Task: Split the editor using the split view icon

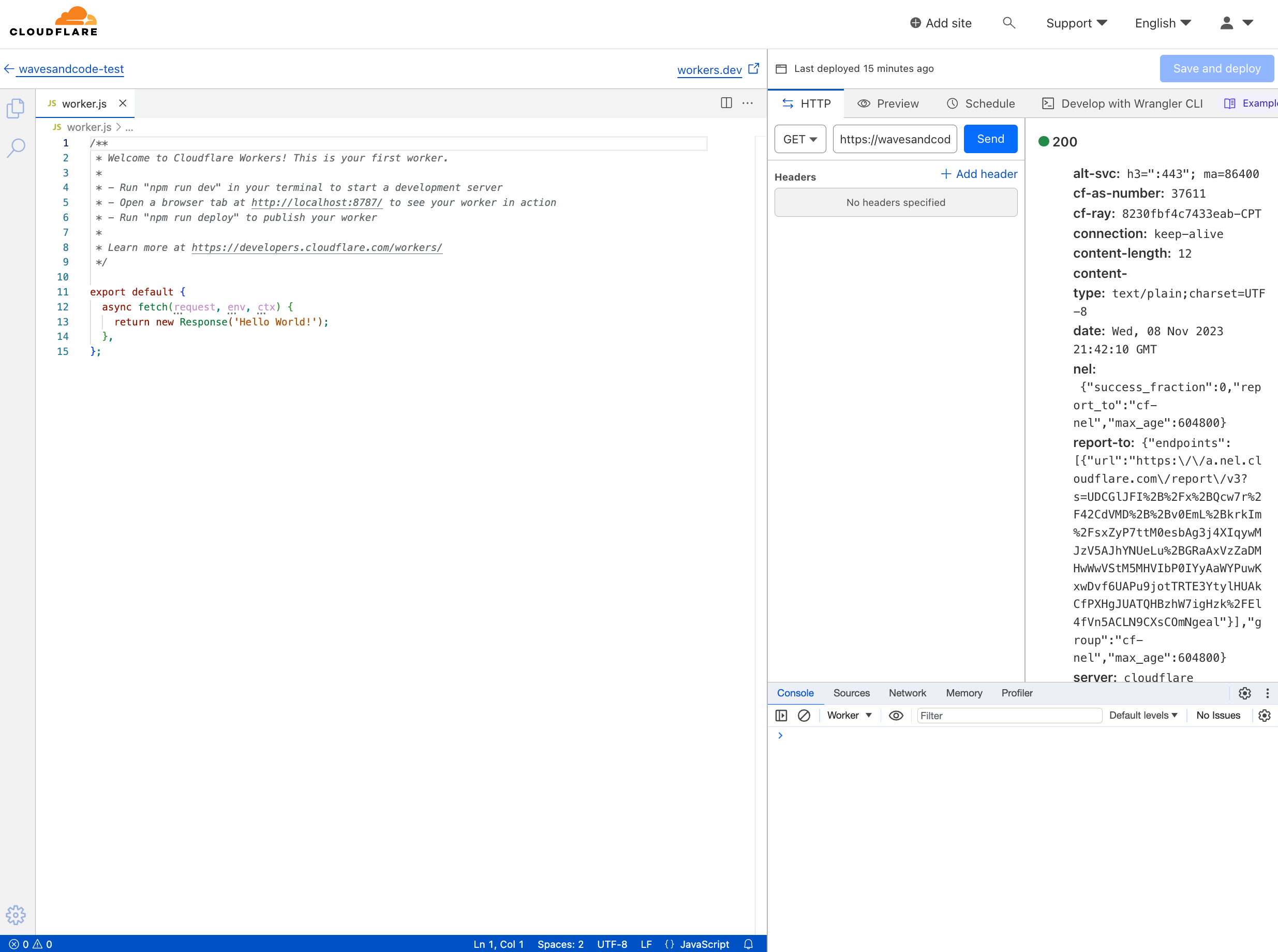Action: pos(725,103)
